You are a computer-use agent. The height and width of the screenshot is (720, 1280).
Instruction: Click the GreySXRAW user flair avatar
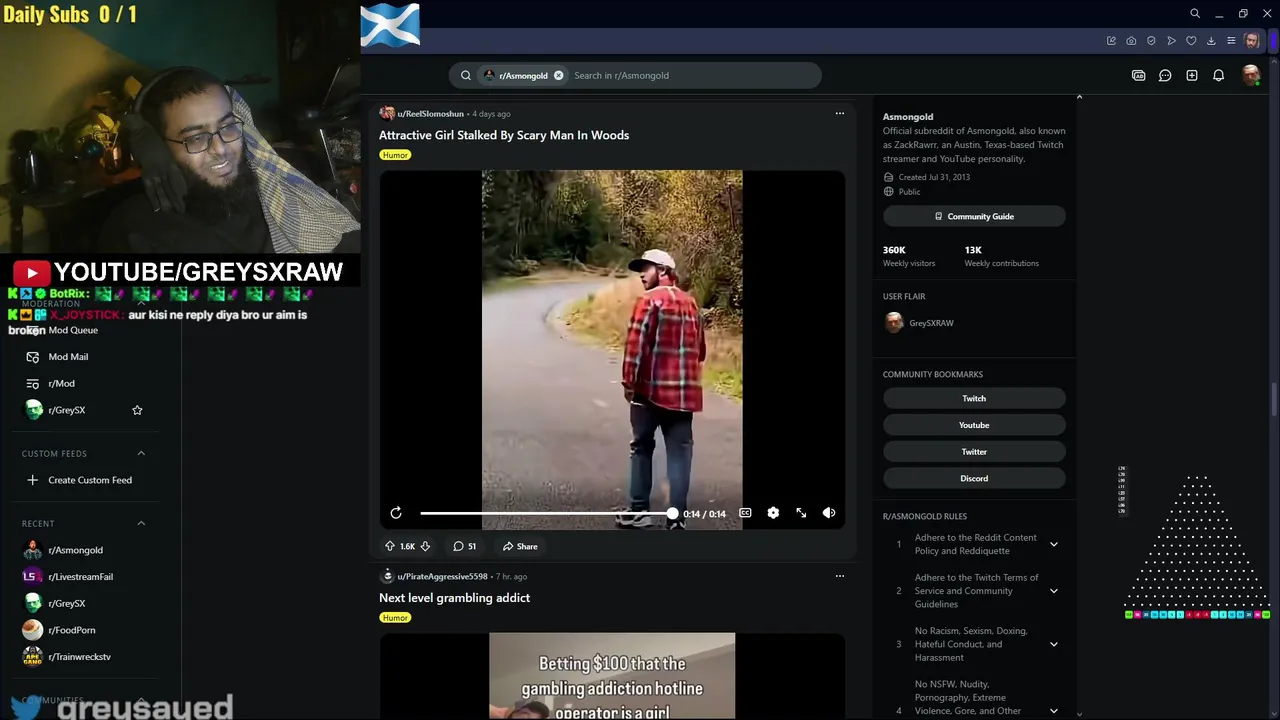pos(894,323)
